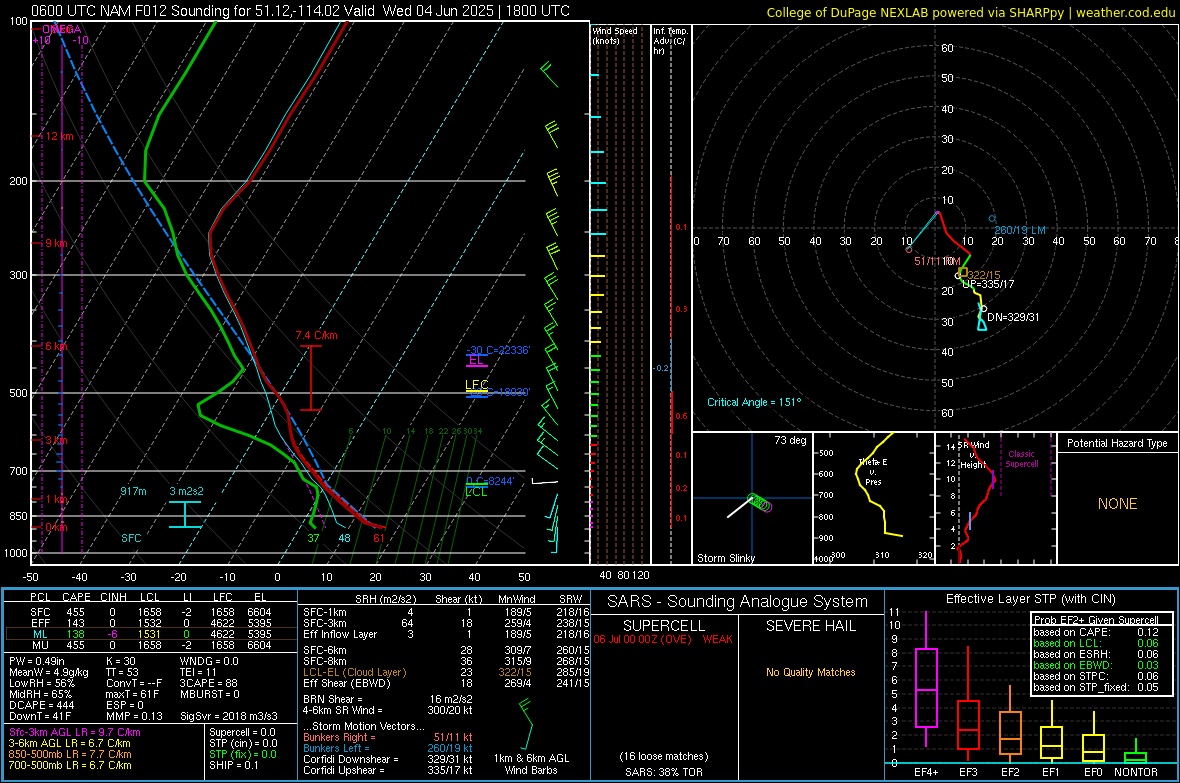The image size is (1180, 783).
Task: Click the magenta 'EL' level label
Action: pos(476,360)
